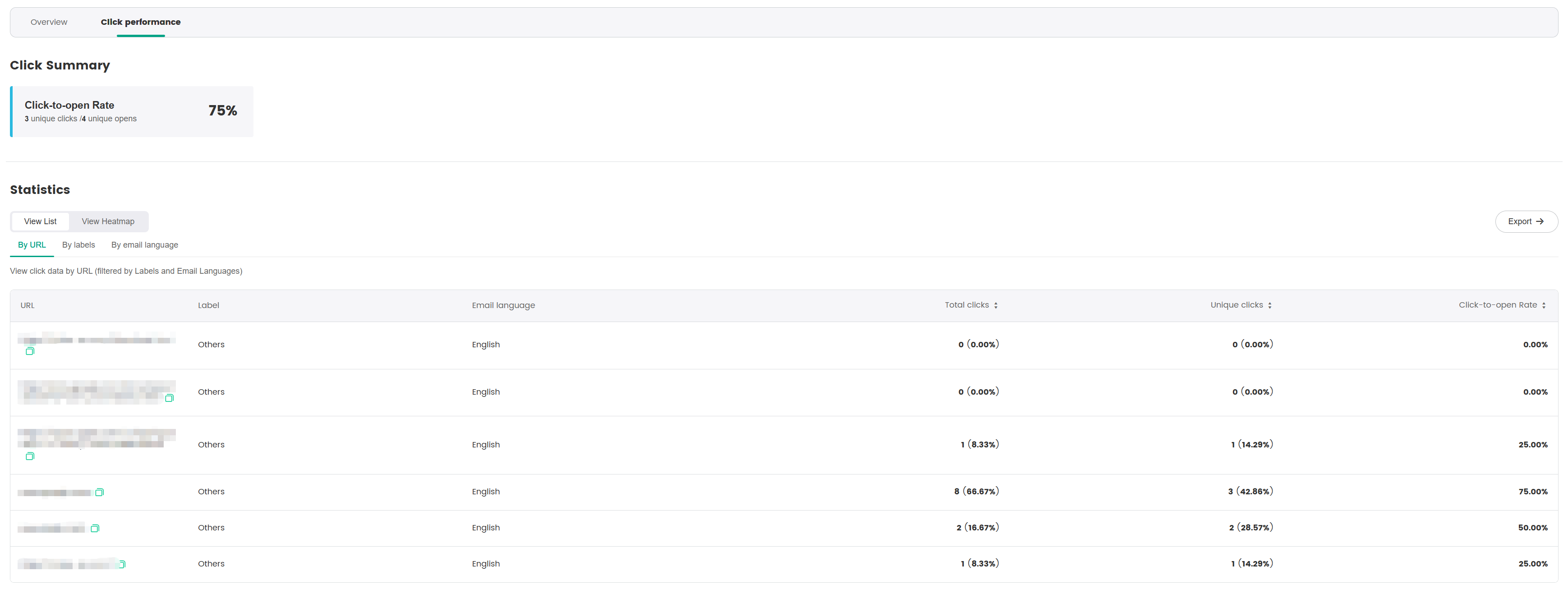
Task: Copy URL in the 2 clicks row
Action: pyautogui.click(x=95, y=528)
